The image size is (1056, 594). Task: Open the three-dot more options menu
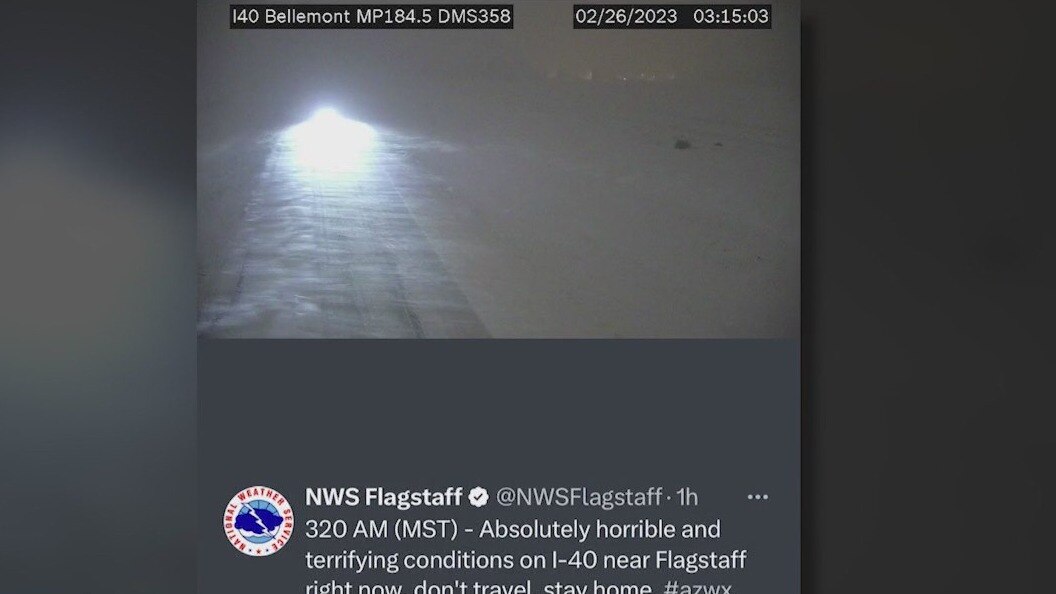tap(758, 497)
